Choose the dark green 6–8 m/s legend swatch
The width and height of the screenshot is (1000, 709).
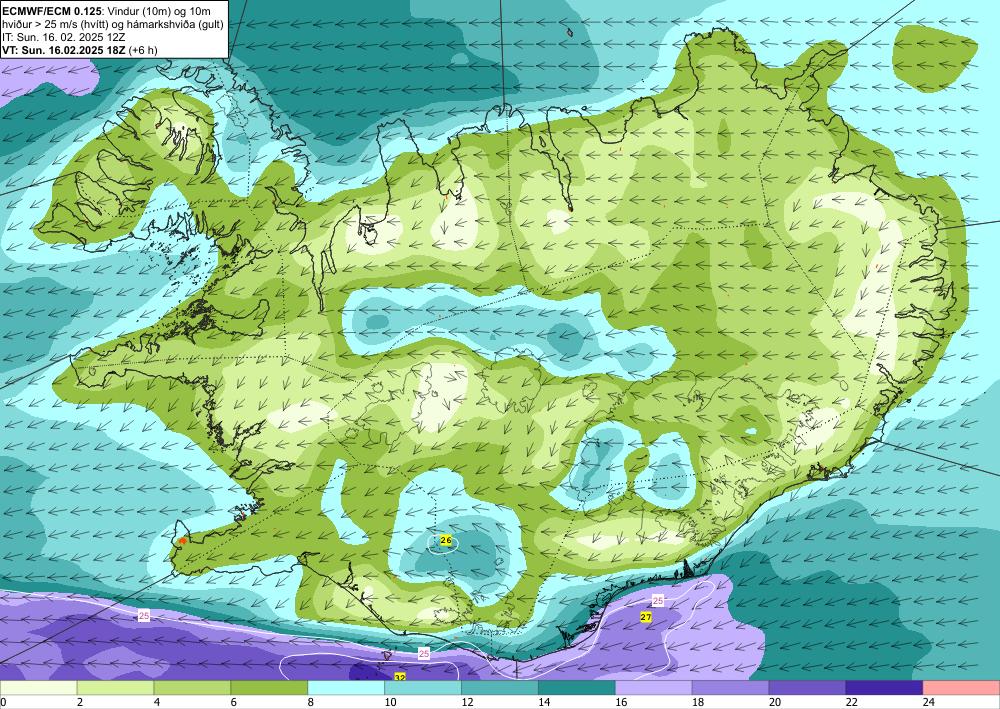pyautogui.click(x=269, y=688)
